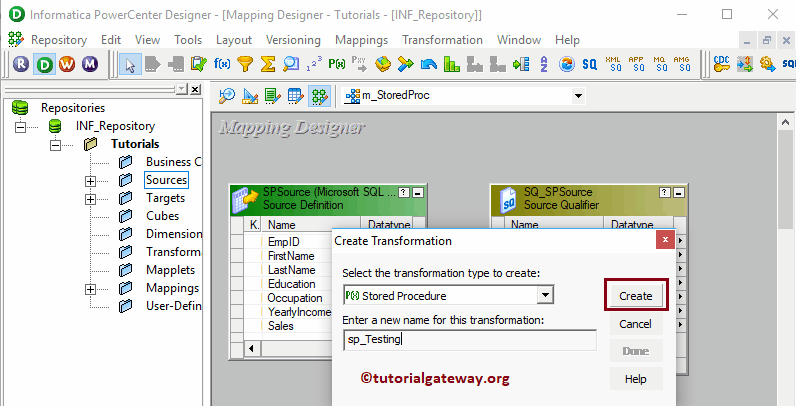Open Workflow Monitor with the M icon
This screenshot has width=796, height=406.
pos(90,64)
